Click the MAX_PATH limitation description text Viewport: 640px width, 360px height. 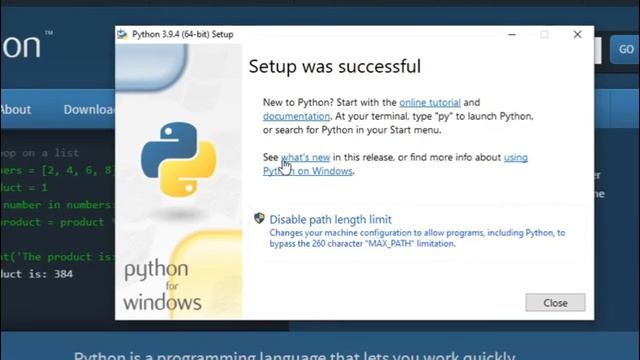tap(417, 238)
